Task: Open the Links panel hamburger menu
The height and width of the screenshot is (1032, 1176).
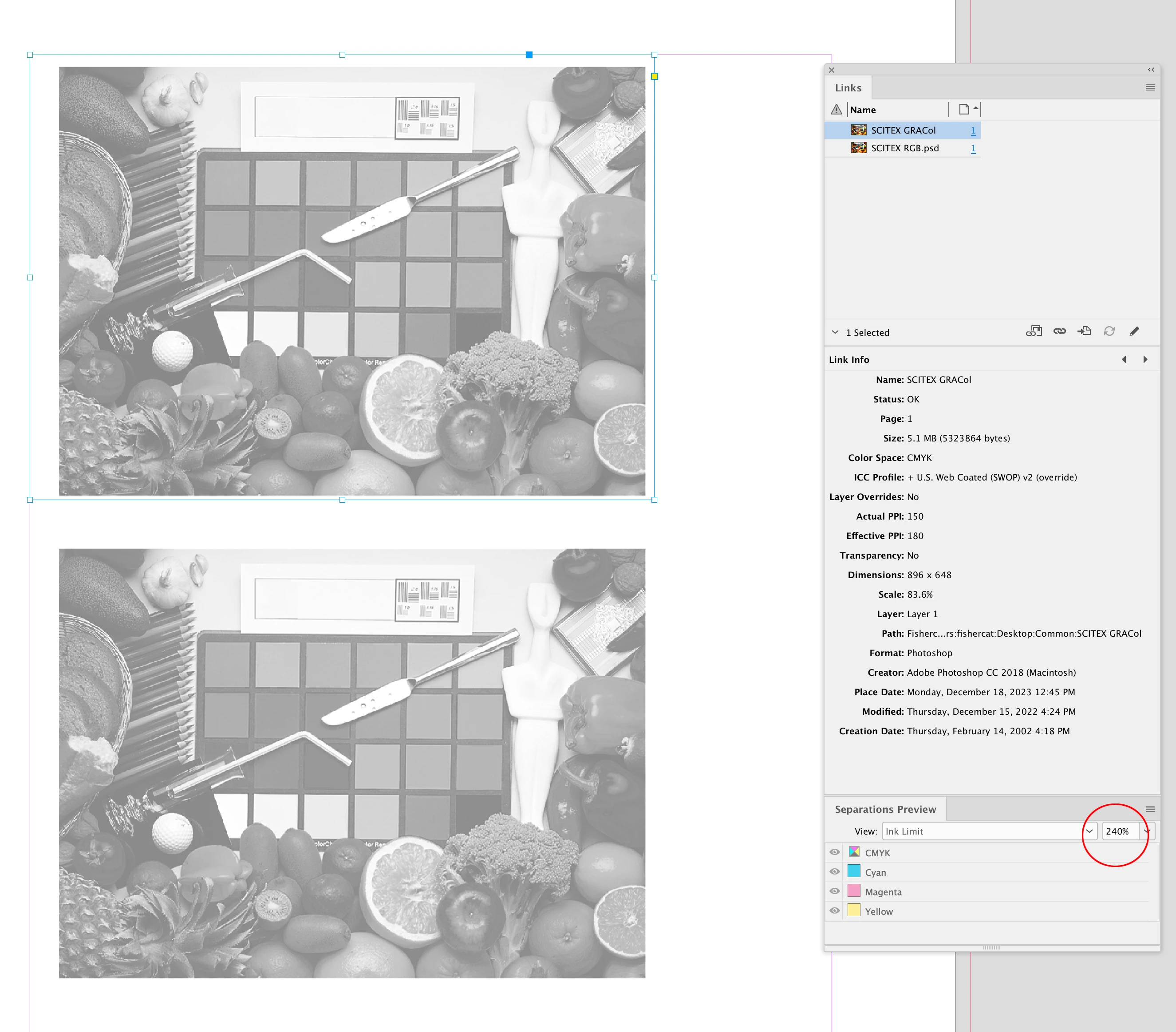Action: (x=1149, y=87)
